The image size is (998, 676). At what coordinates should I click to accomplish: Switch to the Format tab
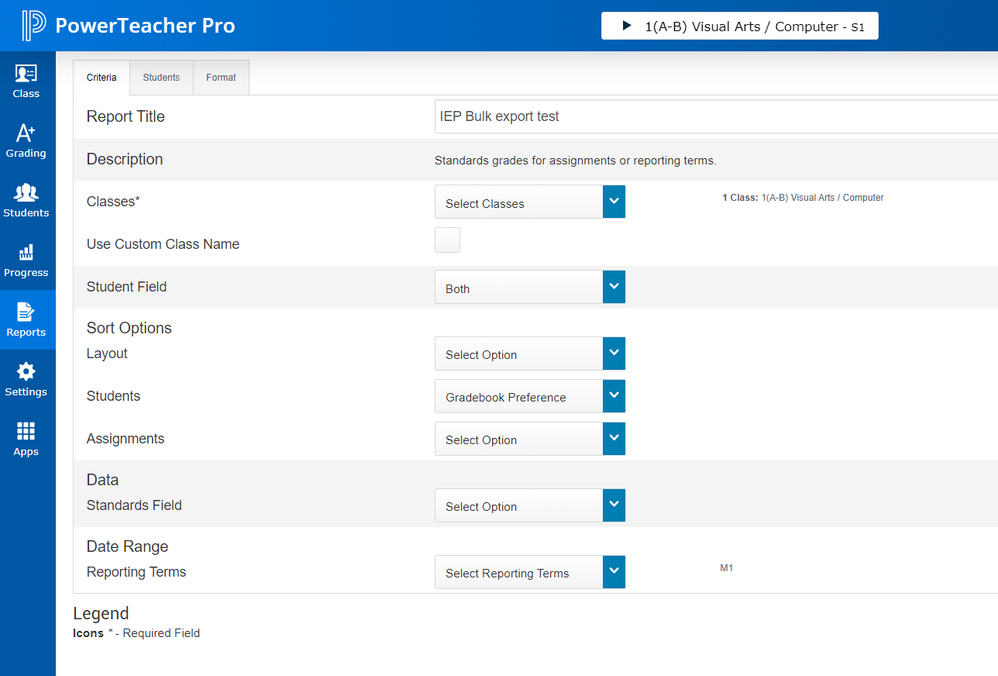point(221,78)
